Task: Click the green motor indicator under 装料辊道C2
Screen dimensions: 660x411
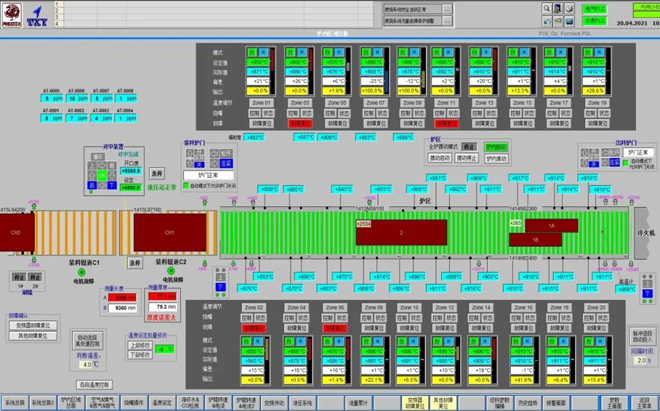Action: point(170,270)
